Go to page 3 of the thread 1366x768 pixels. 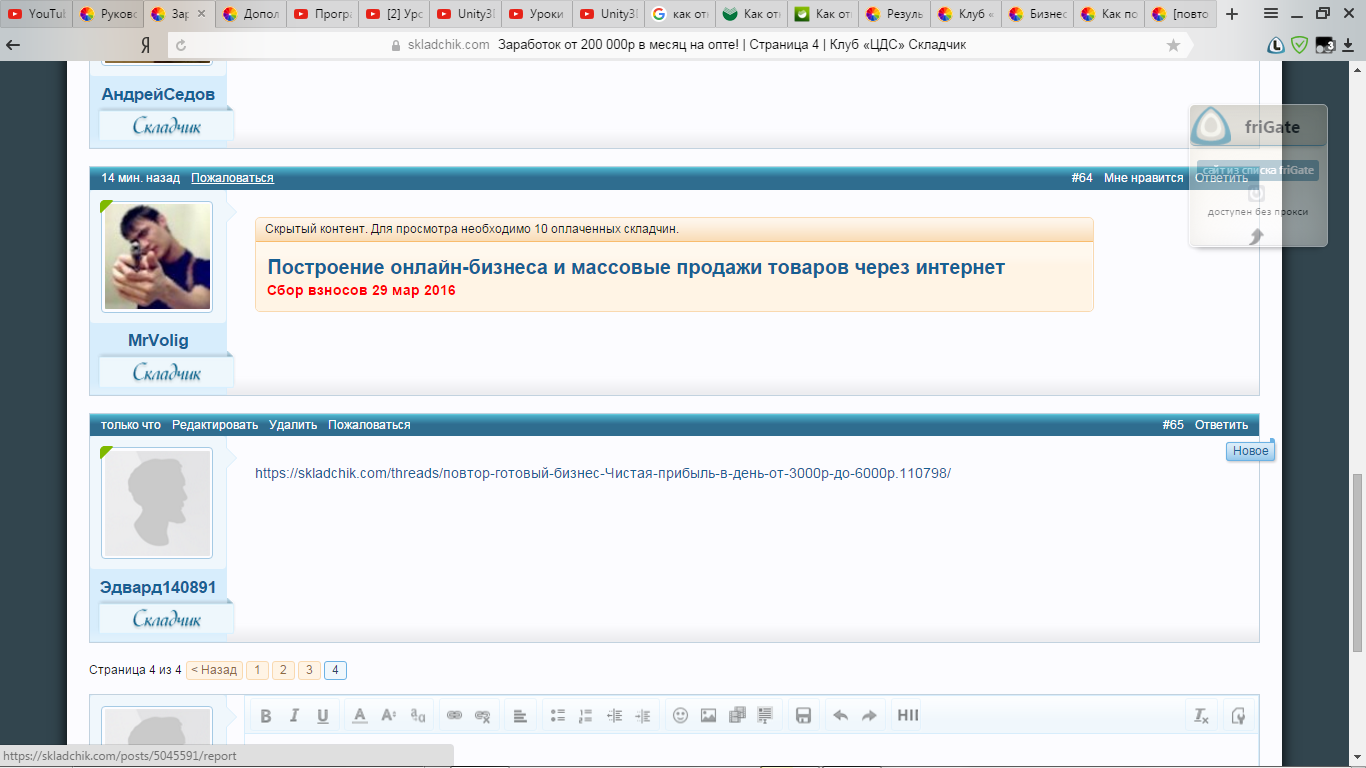click(x=309, y=670)
